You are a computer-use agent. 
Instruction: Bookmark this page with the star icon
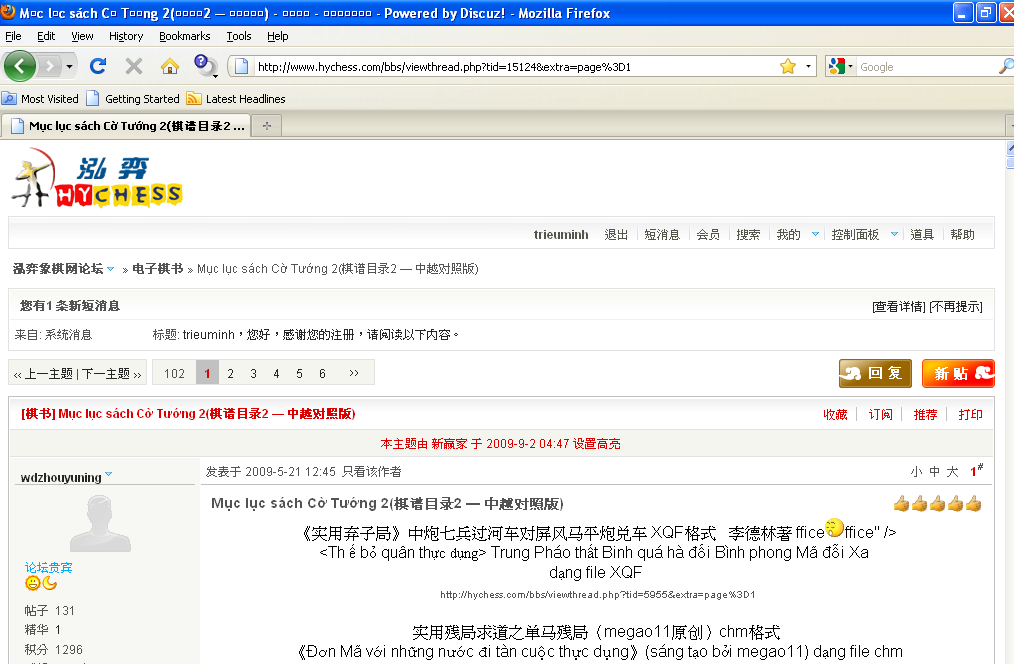(788, 66)
